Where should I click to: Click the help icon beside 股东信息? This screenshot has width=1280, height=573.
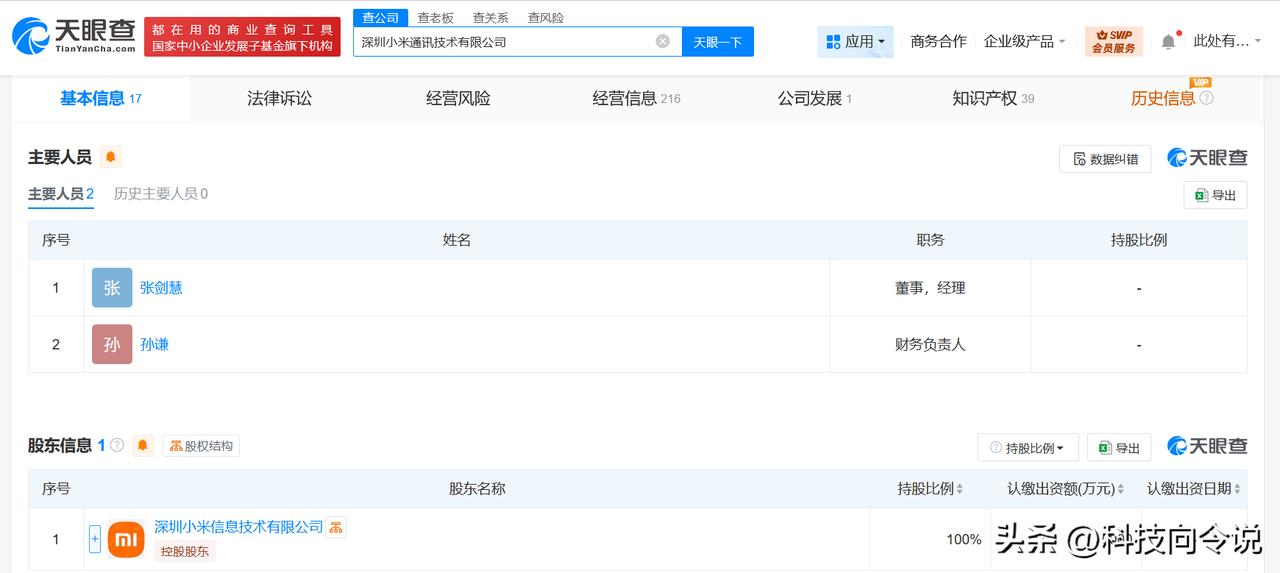tap(117, 445)
